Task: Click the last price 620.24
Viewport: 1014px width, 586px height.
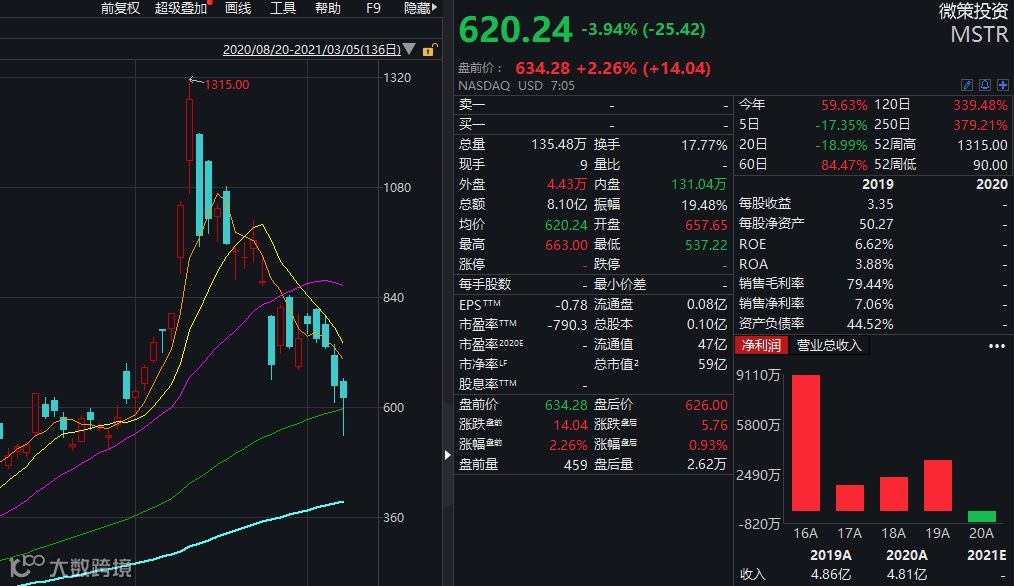Action: [x=515, y=30]
